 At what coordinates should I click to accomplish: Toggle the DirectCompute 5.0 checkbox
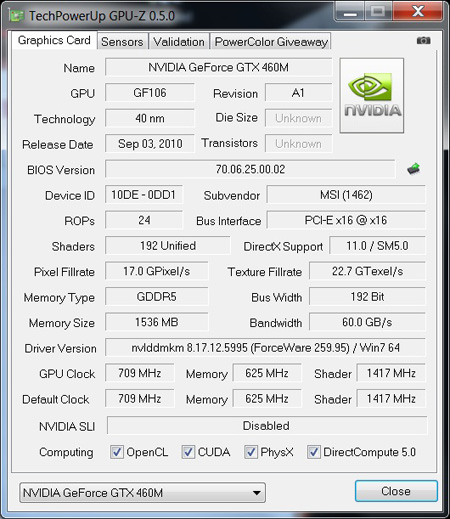[313, 452]
